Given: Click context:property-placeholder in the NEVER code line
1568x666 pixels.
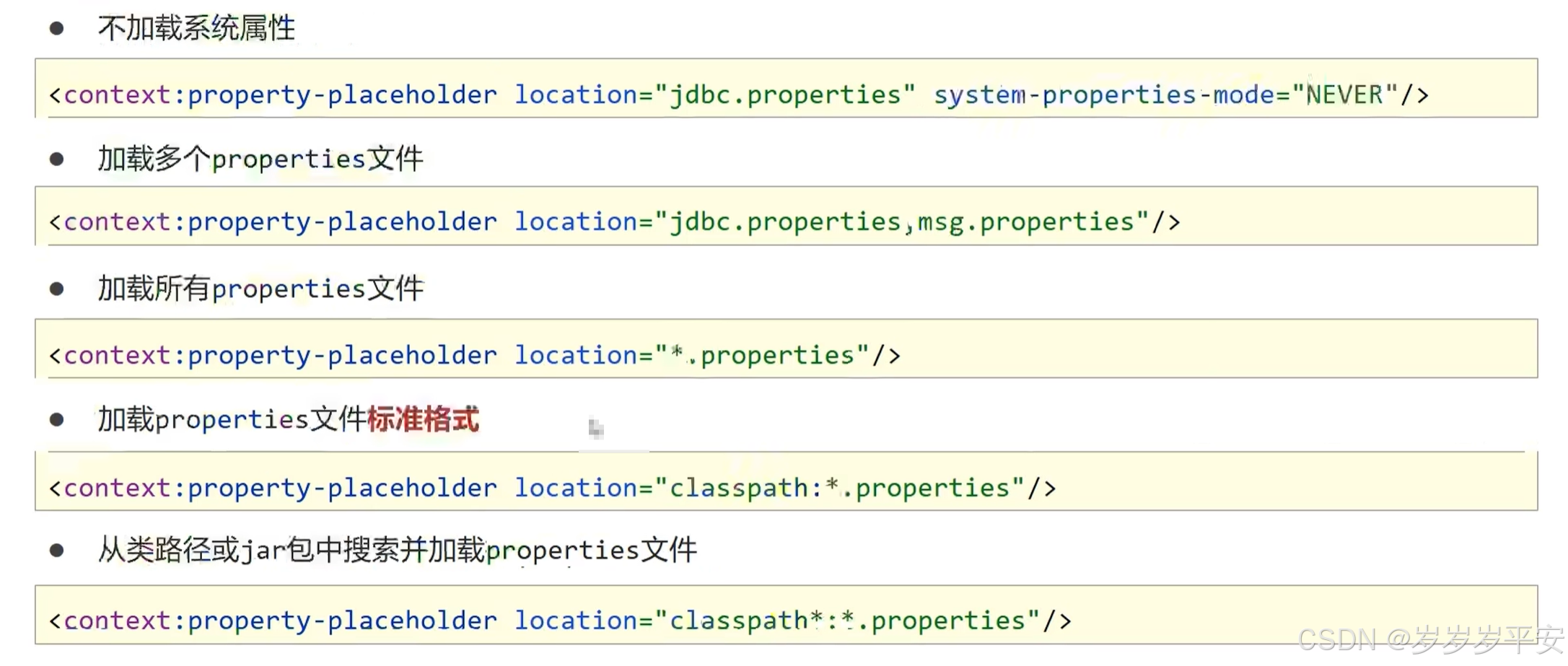Looking at the screenshot, I should [x=281, y=95].
